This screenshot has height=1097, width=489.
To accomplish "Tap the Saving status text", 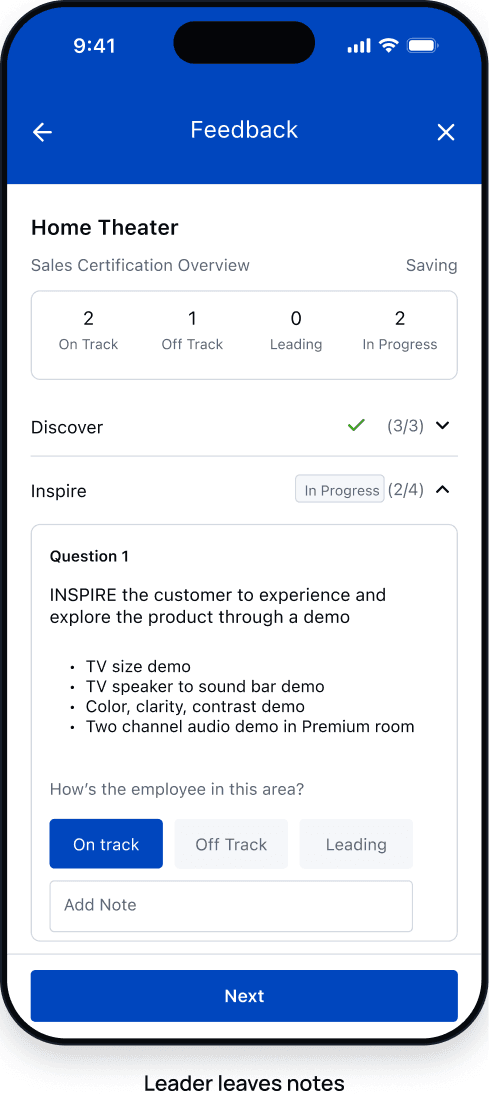I will [432, 266].
